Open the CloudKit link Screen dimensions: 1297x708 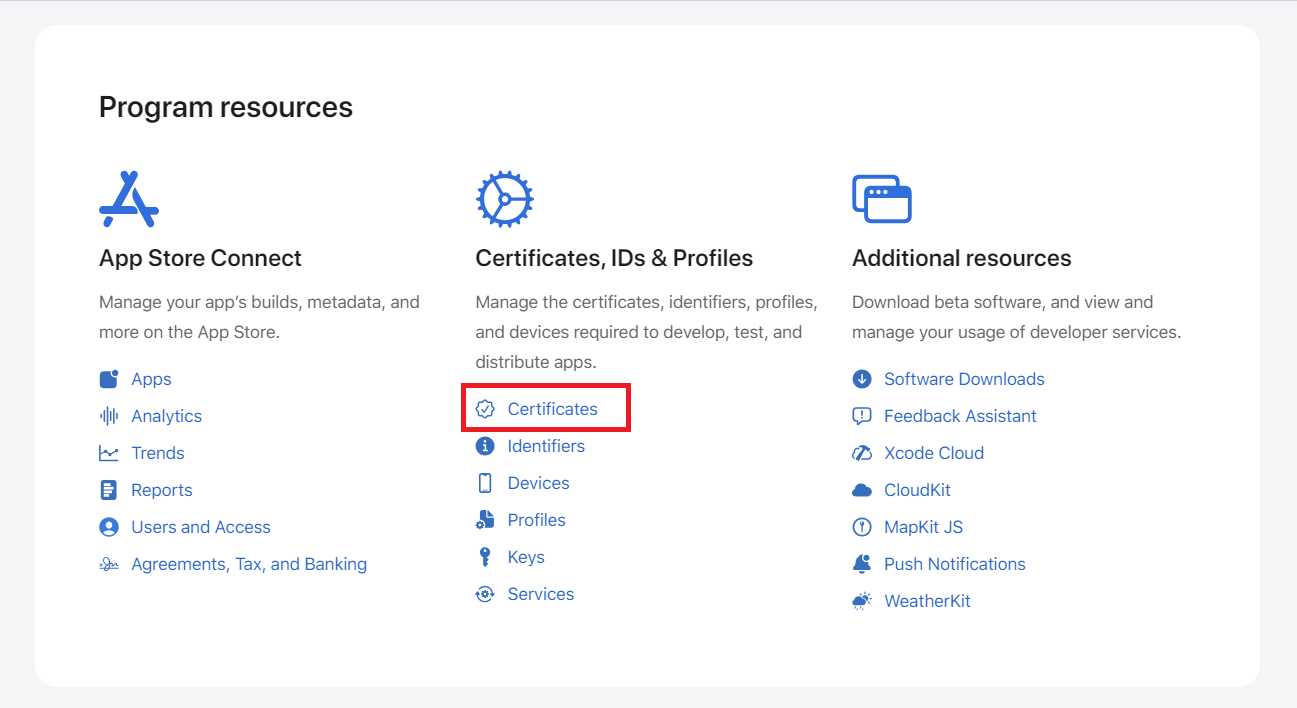(x=917, y=490)
